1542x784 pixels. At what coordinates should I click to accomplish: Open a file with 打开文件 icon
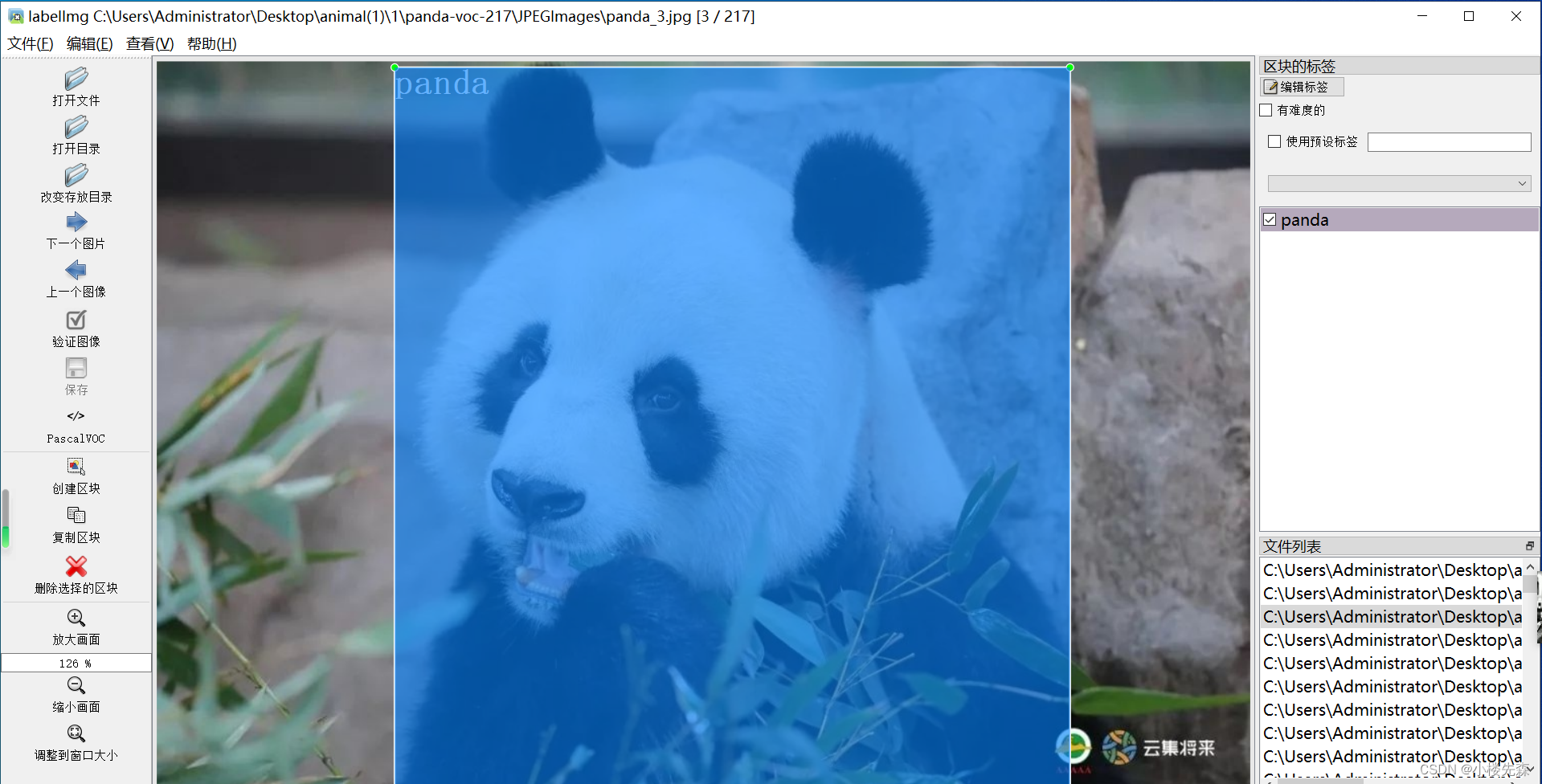point(76,79)
